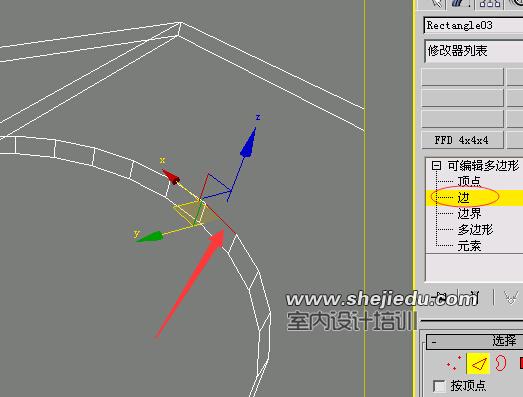Open the 修改器列表 modifier dropdown
The height and width of the screenshot is (397, 523).
(474, 51)
